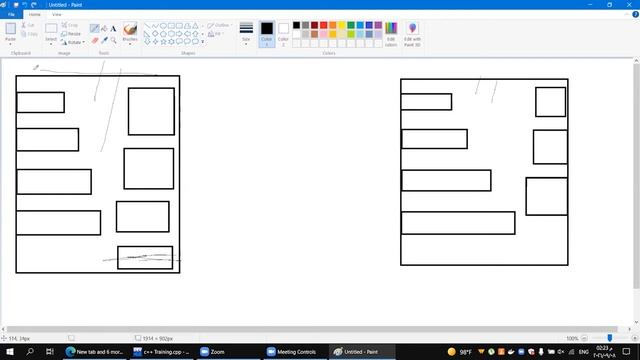
Task: Choose the Oval shape
Action: (163, 26)
